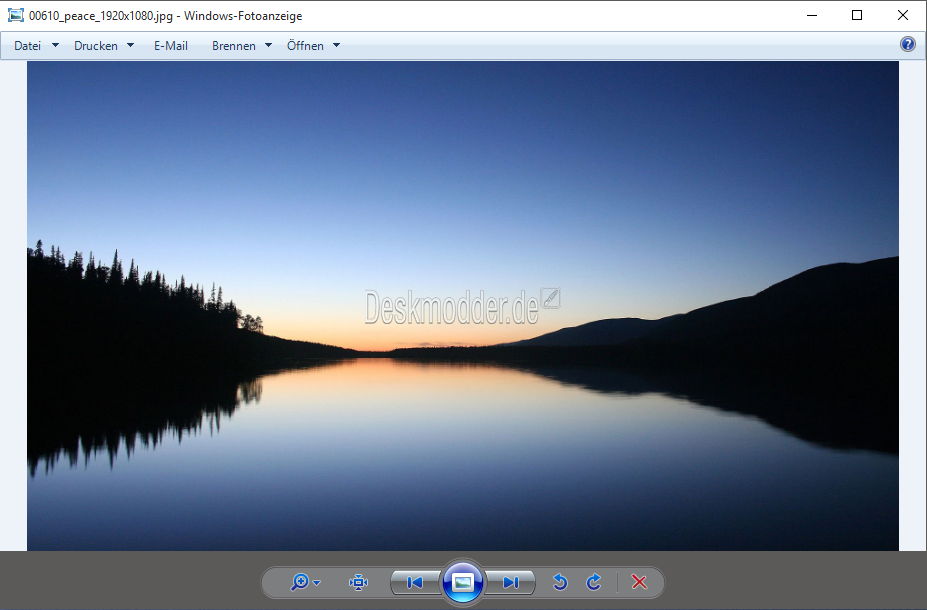927x610 pixels.
Task: Minimize the Windows-Fotoanzeige window
Action: (x=812, y=15)
